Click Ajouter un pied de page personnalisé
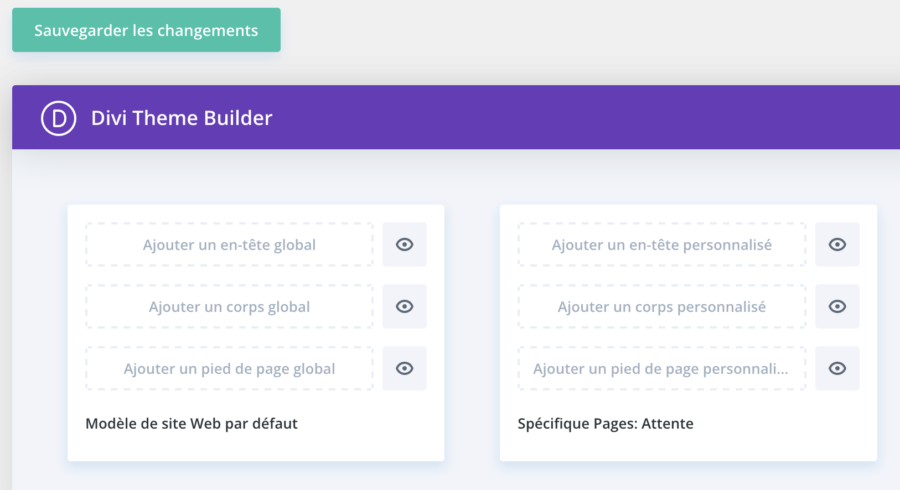Image resolution: width=900 pixels, height=490 pixels. (661, 369)
